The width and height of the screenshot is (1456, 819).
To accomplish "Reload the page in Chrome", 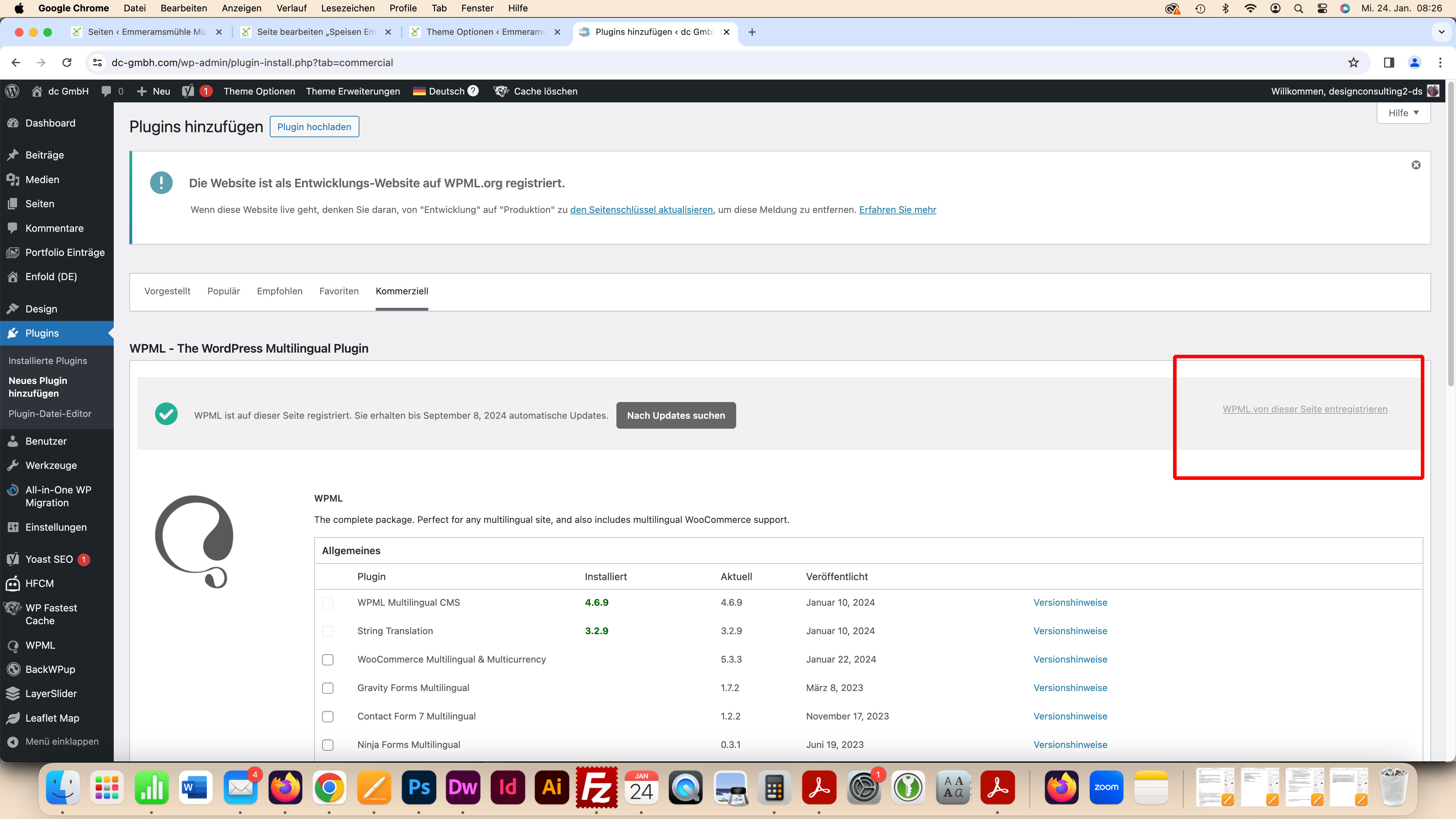I will [67, 63].
